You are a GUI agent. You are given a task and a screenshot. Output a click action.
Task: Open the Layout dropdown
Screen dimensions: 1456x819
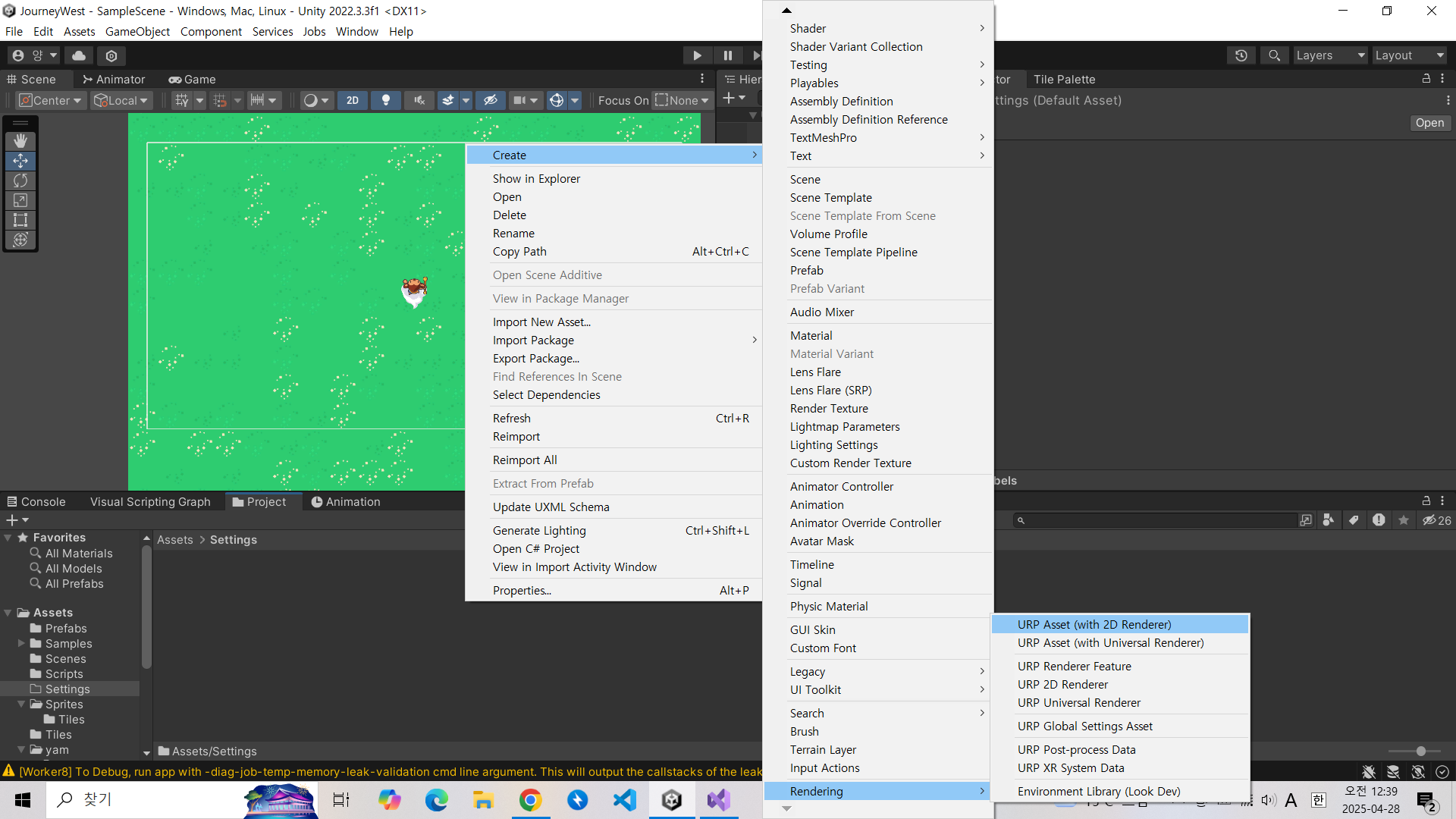pyautogui.click(x=1409, y=55)
